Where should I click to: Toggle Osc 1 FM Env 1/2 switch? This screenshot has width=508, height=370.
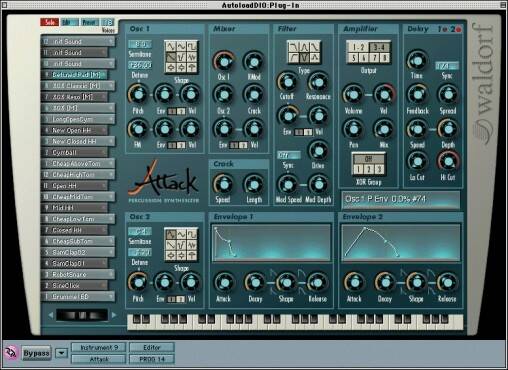click(176, 145)
